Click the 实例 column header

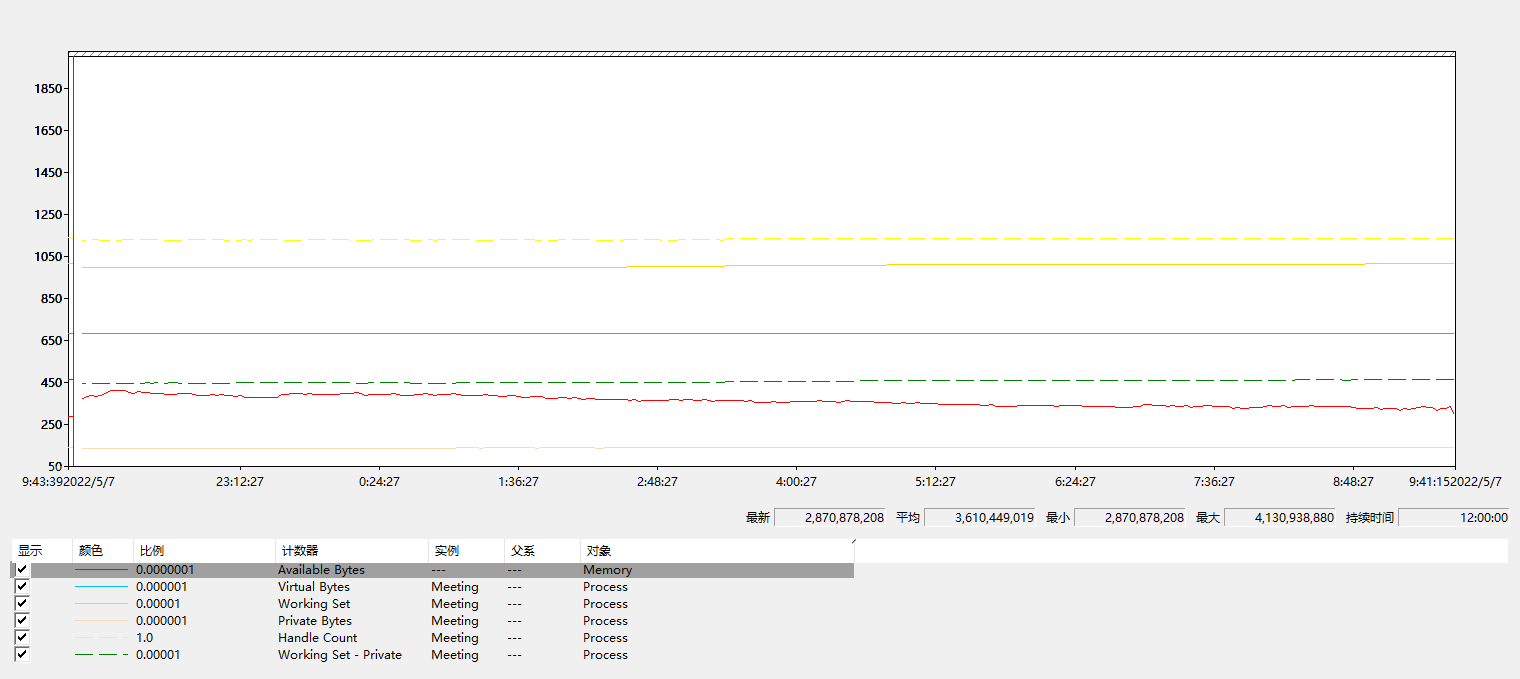(x=465, y=551)
